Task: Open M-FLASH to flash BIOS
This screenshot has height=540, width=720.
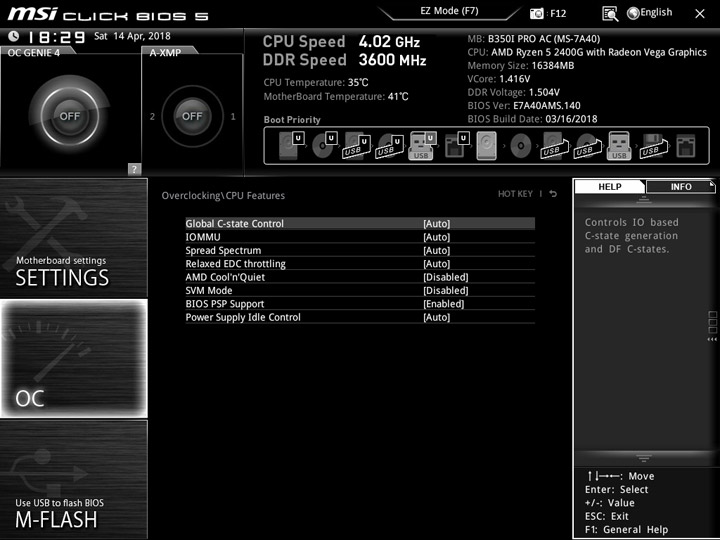Action: [73, 479]
